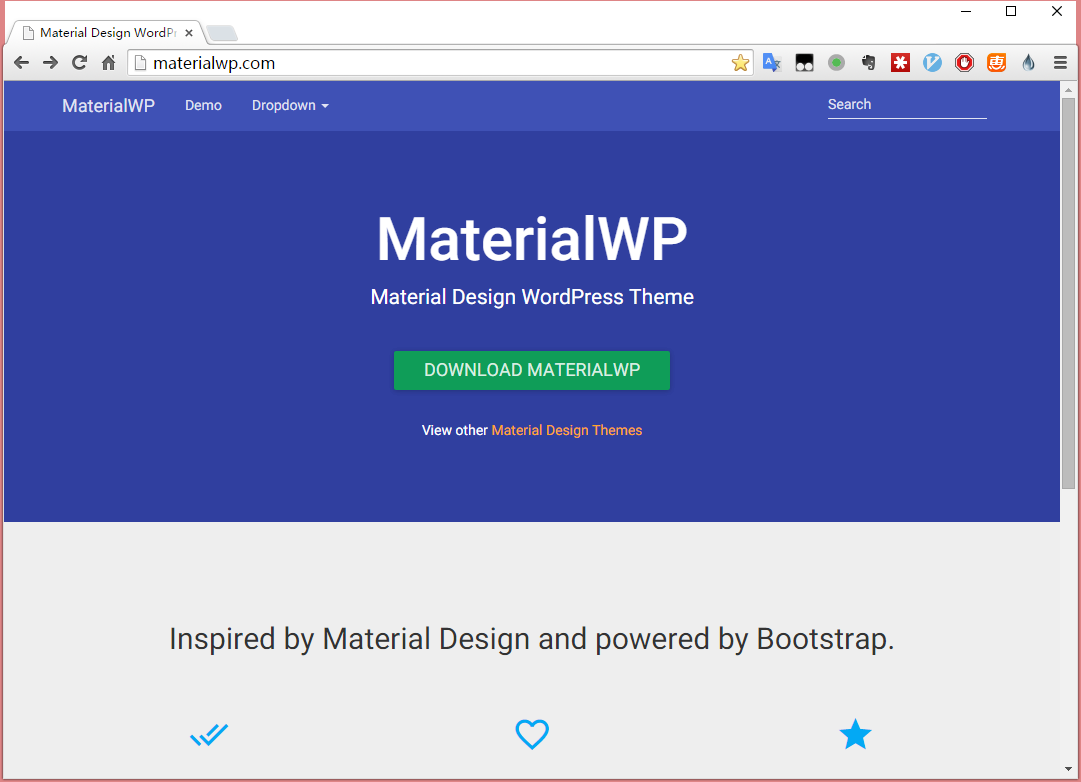Open the Chrome hamburger menu
This screenshot has width=1081, height=782.
pos(1060,63)
